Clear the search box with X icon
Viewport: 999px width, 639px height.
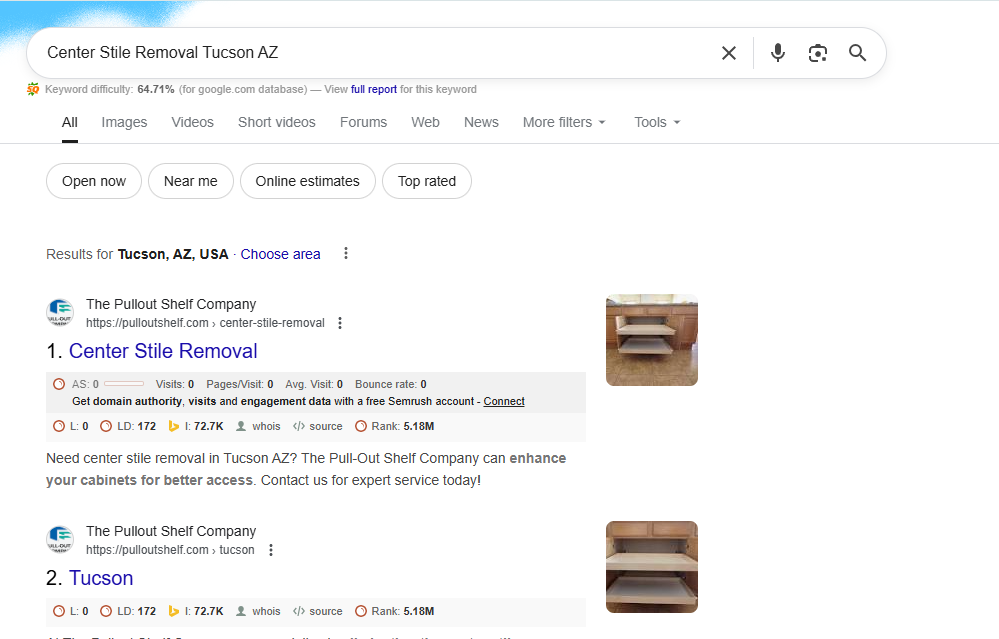[729, 53]
